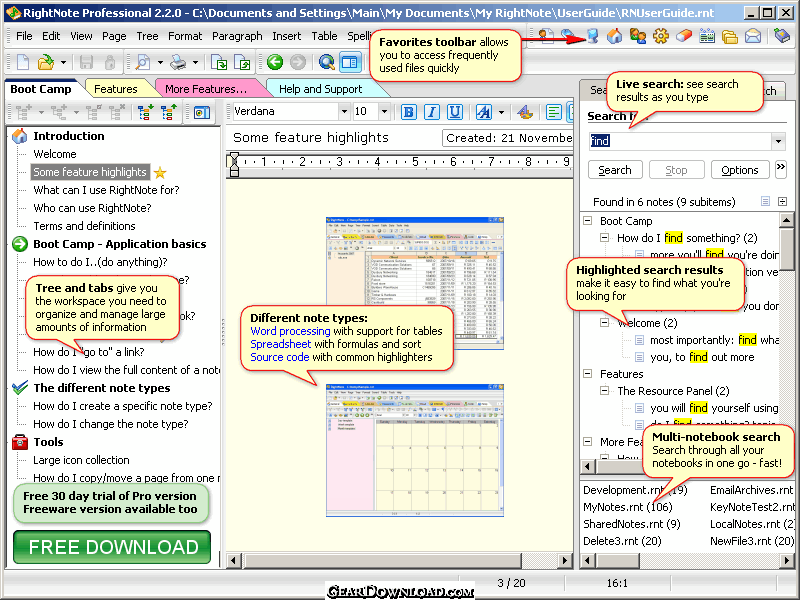The width and height of the screenshot is (800, 600).
Task: Click the align left paragraph icon
Action: [x=554, y=112]
